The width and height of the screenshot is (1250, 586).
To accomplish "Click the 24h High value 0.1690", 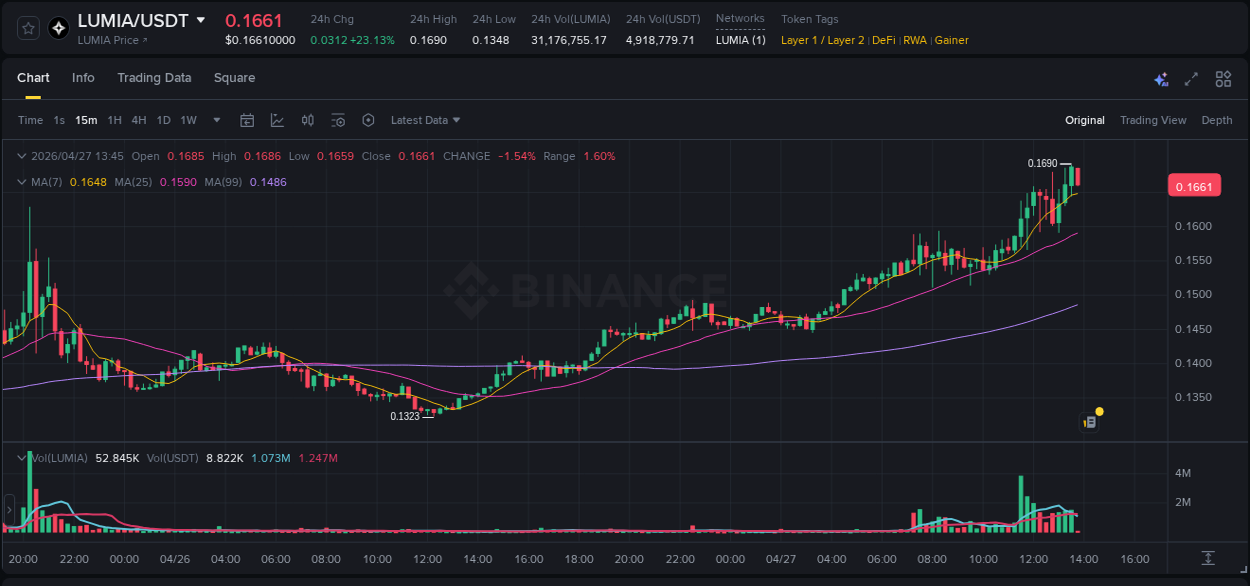I will pyautogui.click(x=429, y=40).
